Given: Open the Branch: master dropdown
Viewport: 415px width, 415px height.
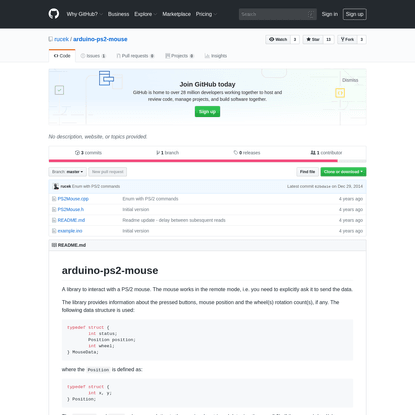Looking at the screenshot, I should coord(68,172).
